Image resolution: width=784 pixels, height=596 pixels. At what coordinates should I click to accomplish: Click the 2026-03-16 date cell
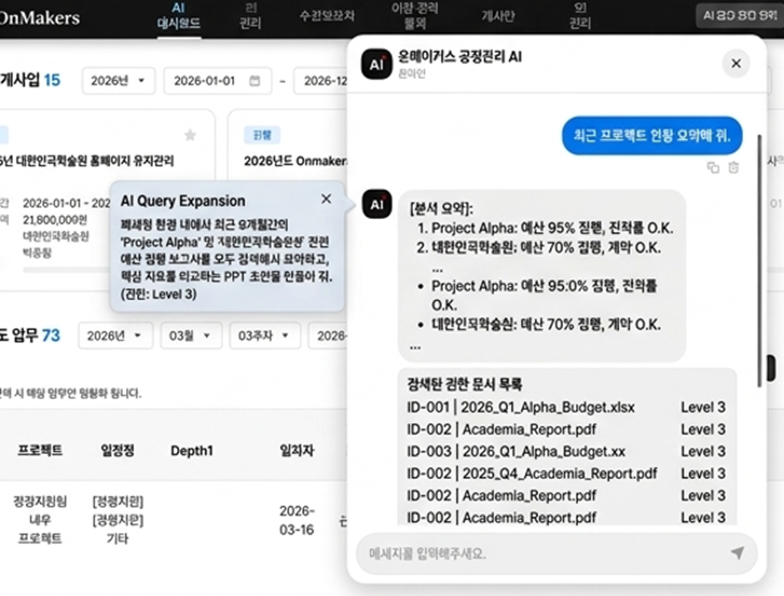coord(297,520)
